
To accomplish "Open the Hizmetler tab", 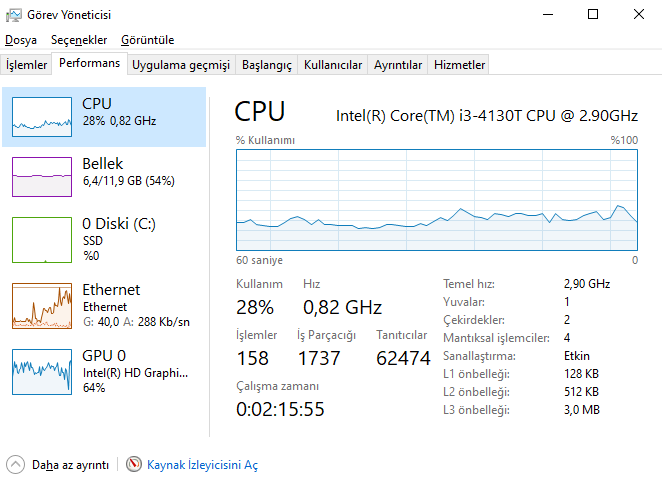I will [x=459, y=65].
